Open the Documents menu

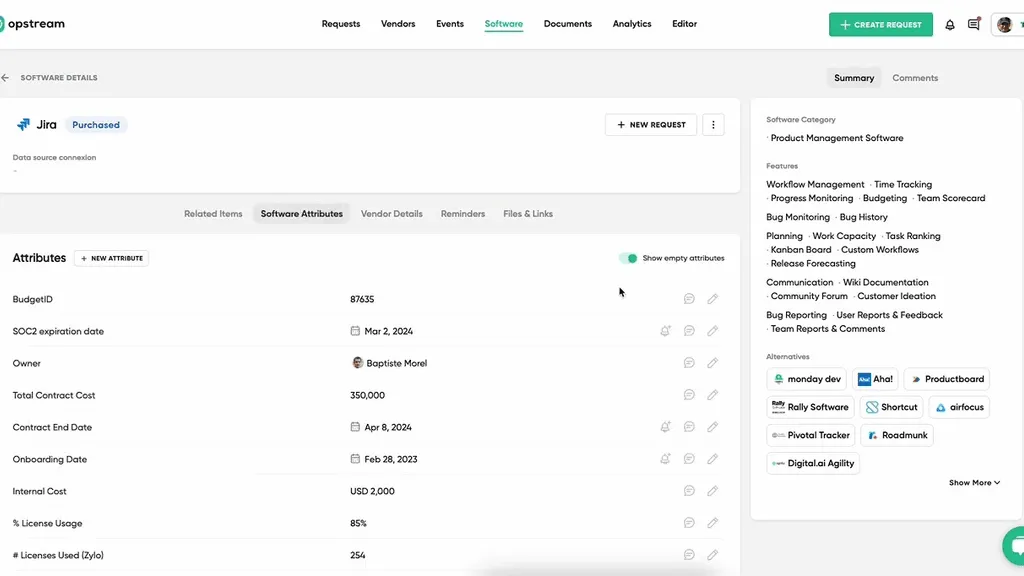[x=568, y=24]
